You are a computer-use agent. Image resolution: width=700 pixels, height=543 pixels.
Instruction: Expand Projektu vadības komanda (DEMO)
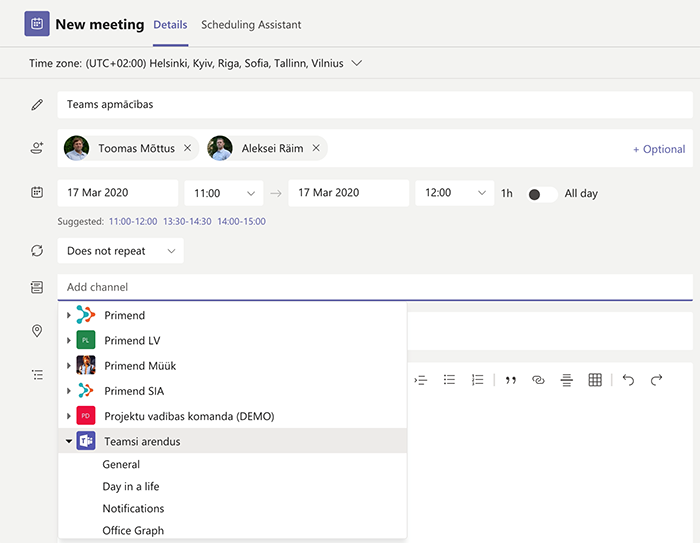click(68, 416)
